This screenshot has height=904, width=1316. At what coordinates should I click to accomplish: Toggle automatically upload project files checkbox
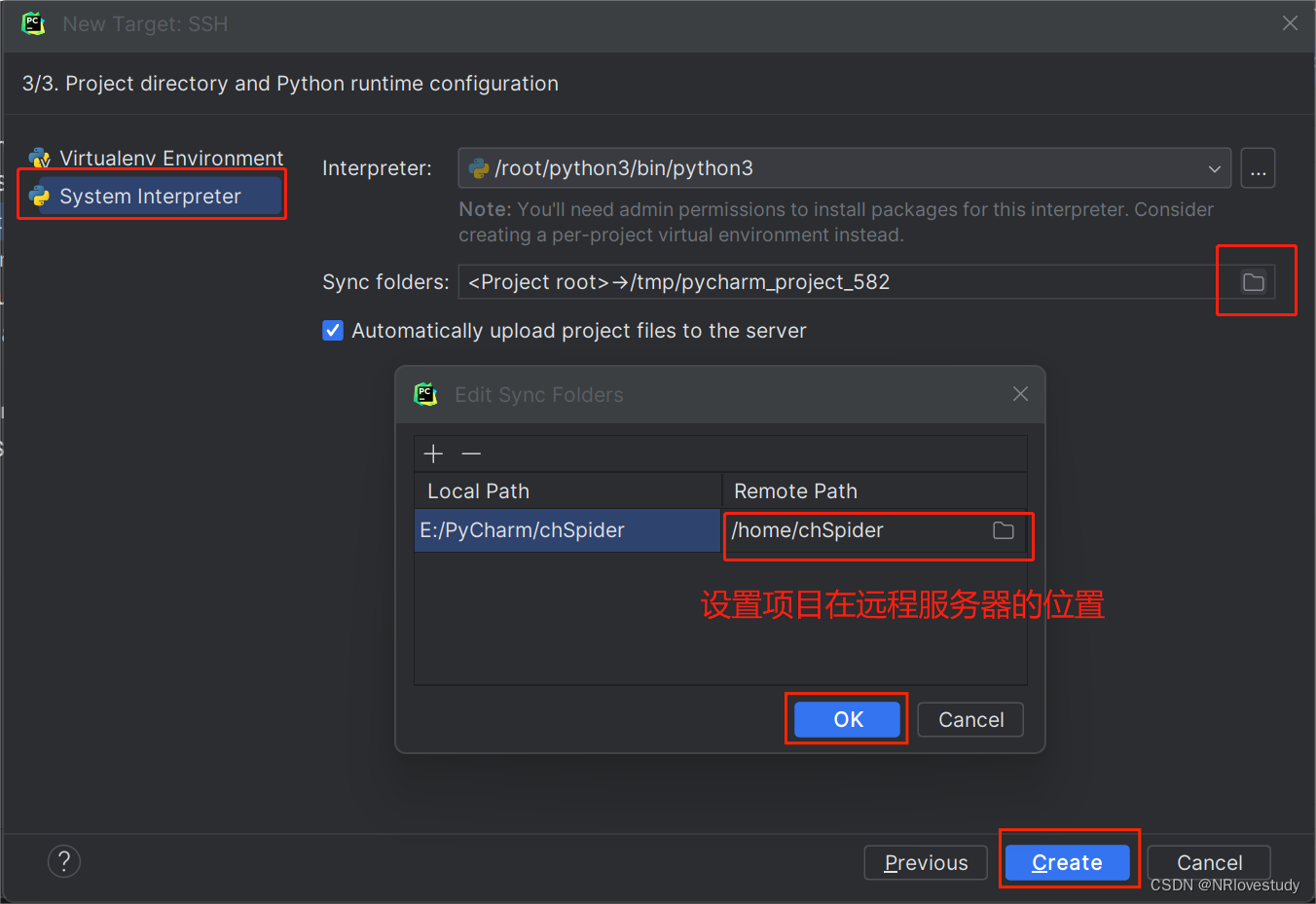click(333, 331)
